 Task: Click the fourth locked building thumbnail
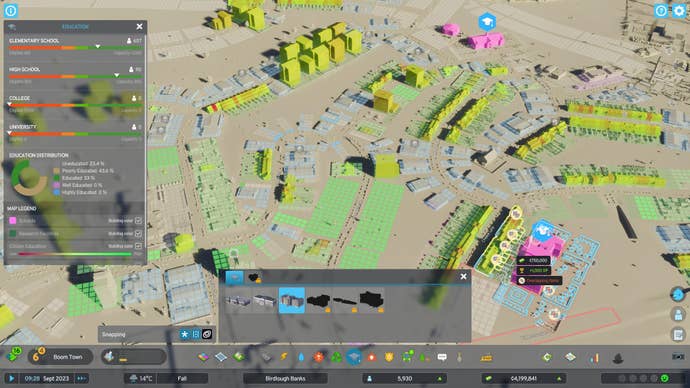pyautogui.click(x=319, y=300)
